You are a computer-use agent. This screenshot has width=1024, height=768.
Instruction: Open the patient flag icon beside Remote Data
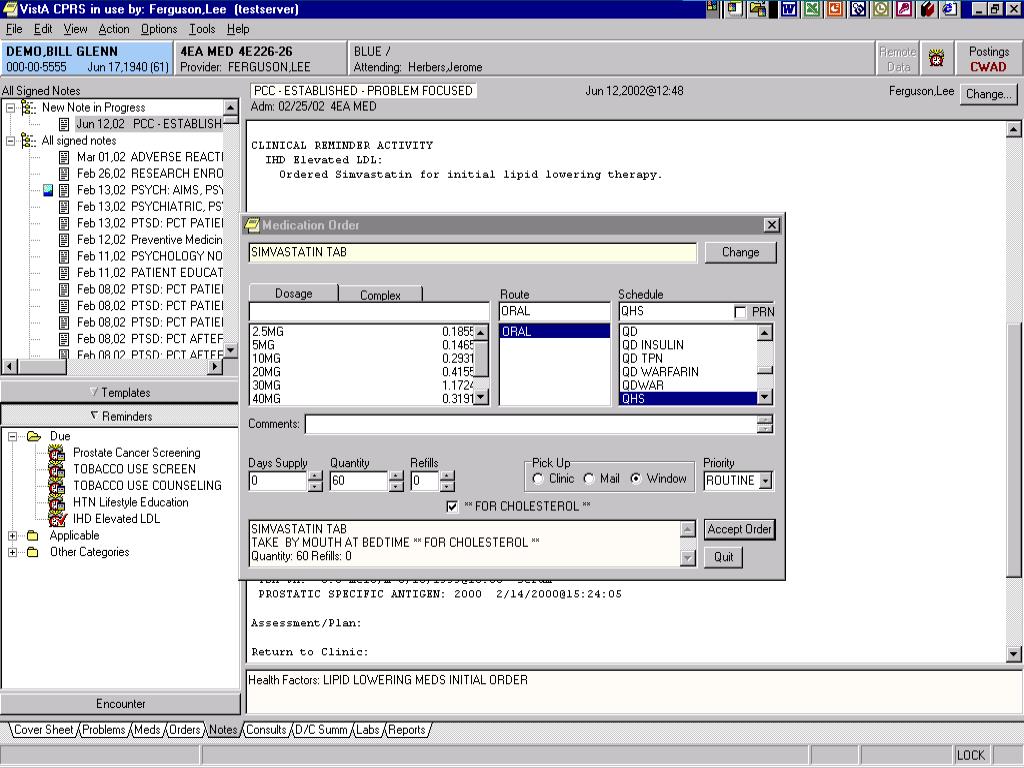936,59
